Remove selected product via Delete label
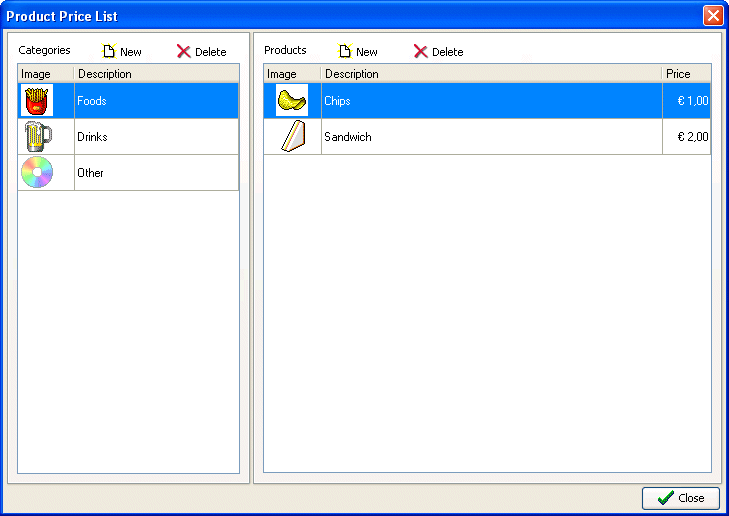This screenshot has width=729, height=516. tap(448, 52)
